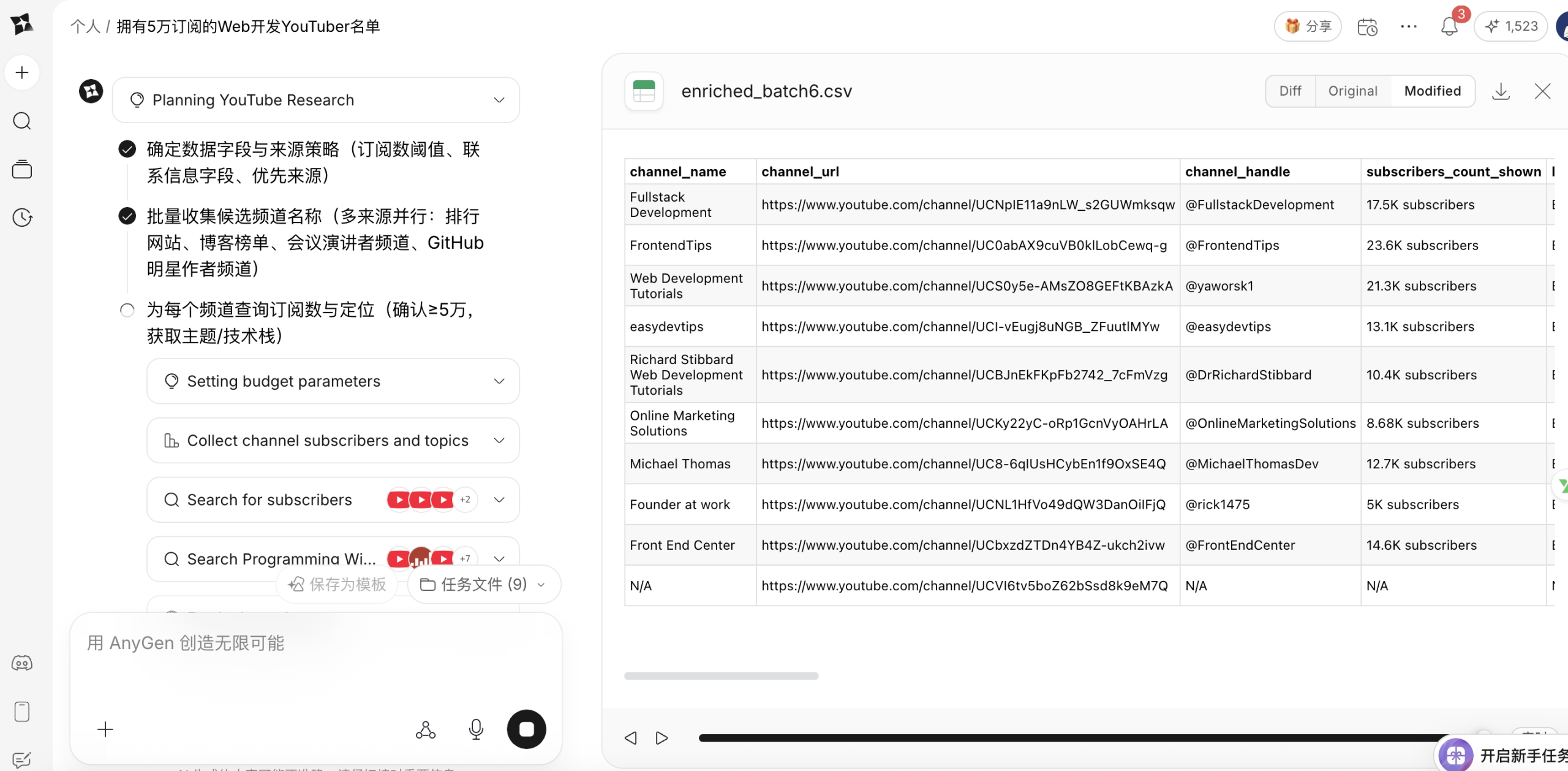Select the history clock icon in sidebar
The image size is (1568, 771).
click(22, 217)
